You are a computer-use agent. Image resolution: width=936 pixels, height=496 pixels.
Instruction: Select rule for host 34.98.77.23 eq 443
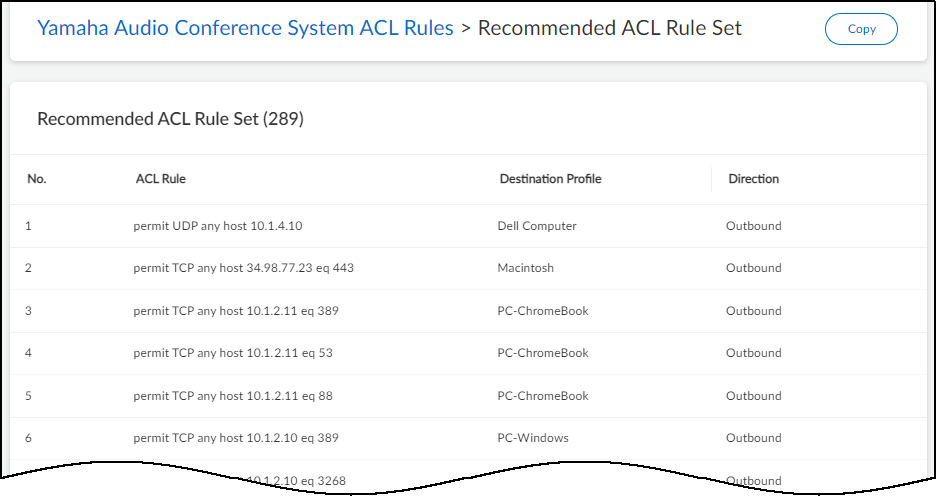click(243, 268)
